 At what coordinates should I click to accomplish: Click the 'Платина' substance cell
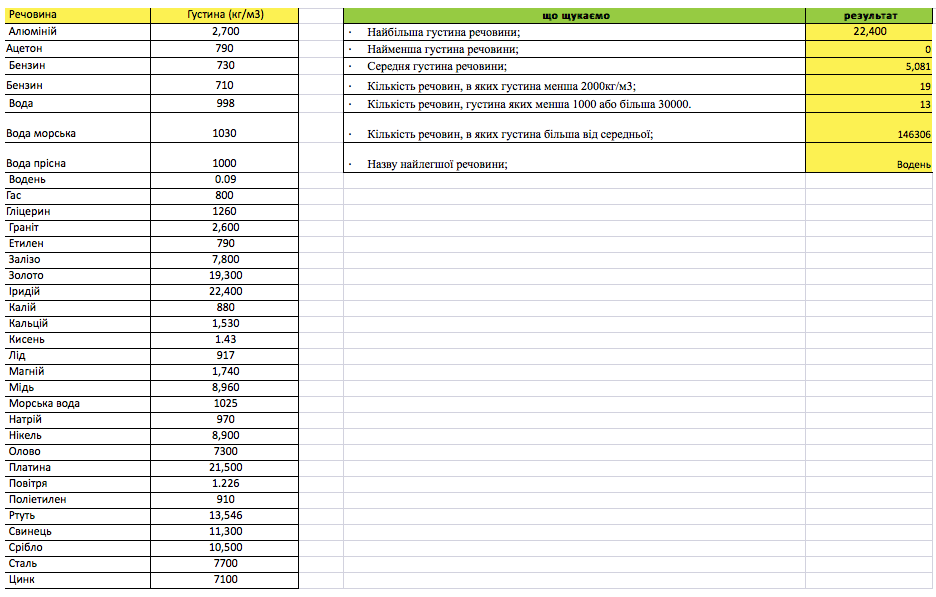point(76,468)
